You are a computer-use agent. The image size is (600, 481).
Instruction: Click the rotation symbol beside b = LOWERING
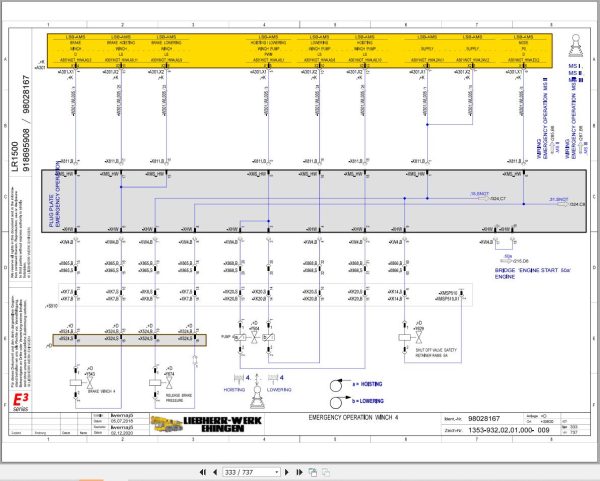[x=337, y=402]
